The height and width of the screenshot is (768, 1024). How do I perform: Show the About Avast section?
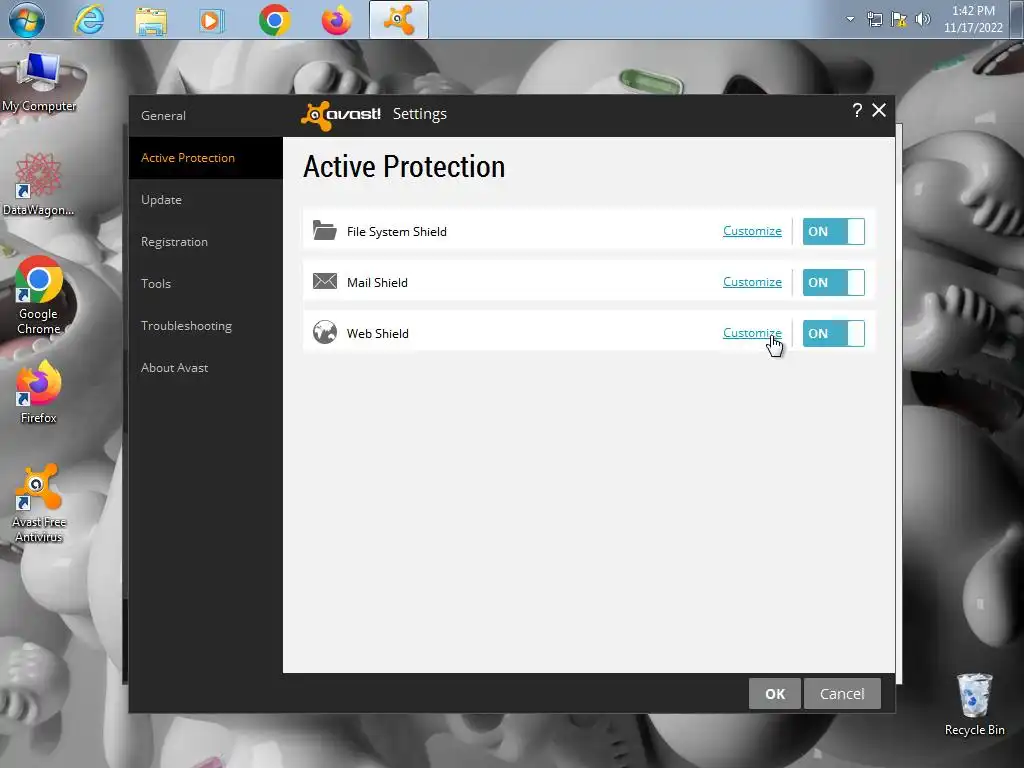coord(174,368)
